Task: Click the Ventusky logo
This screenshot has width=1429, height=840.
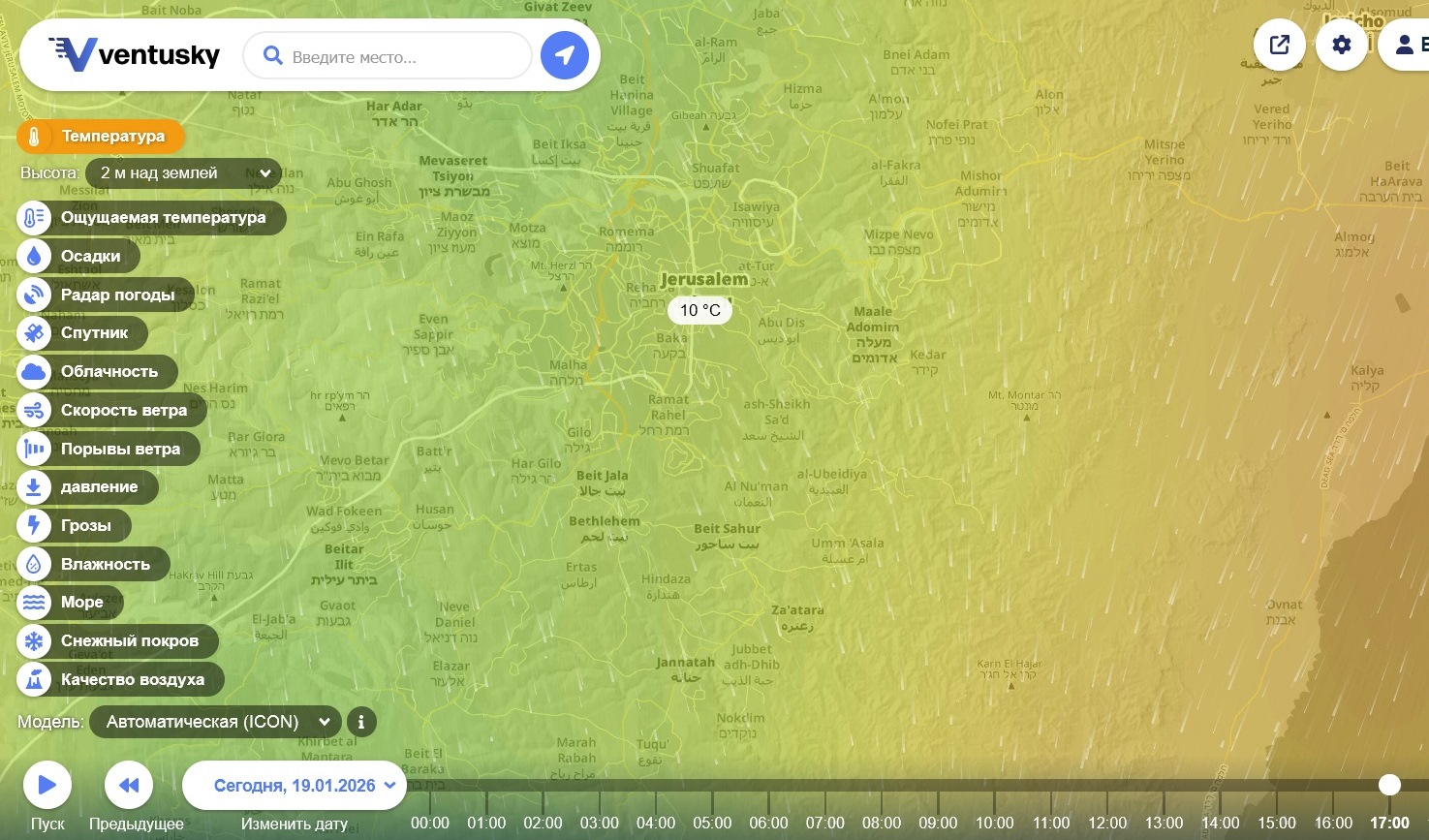Action: [x=135, y=55]
